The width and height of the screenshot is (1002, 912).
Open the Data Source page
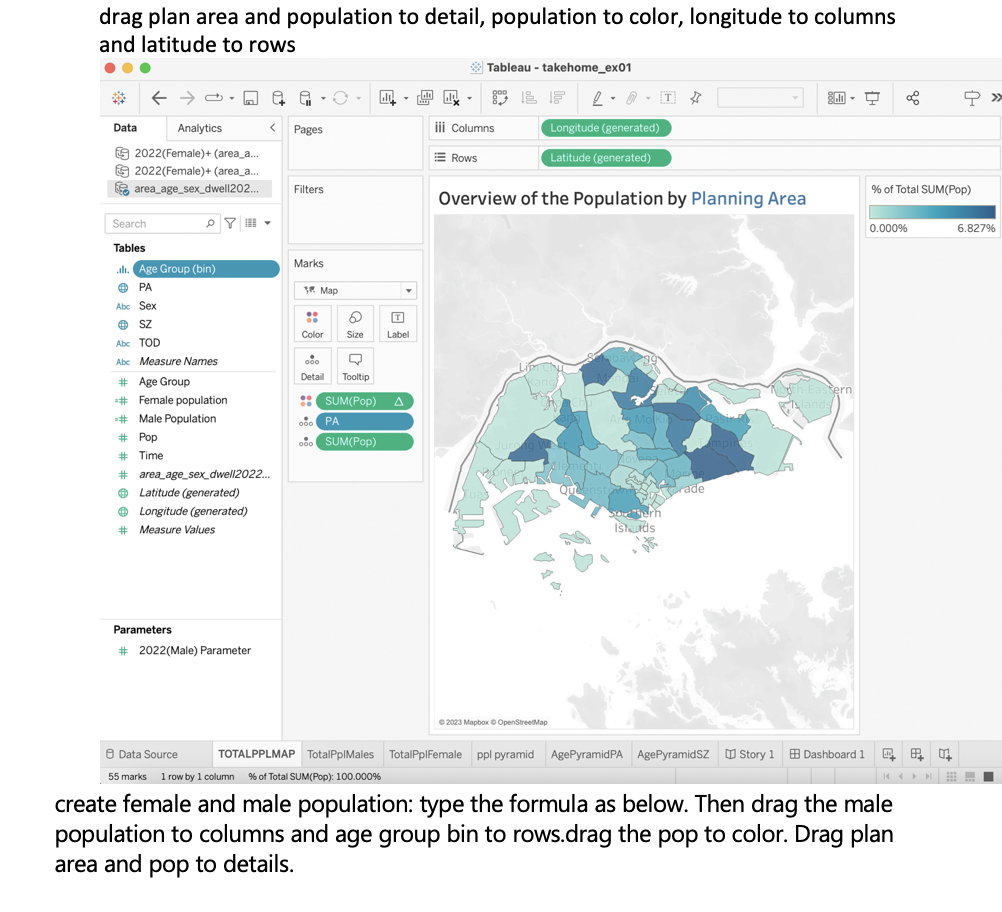pos(141,754)
